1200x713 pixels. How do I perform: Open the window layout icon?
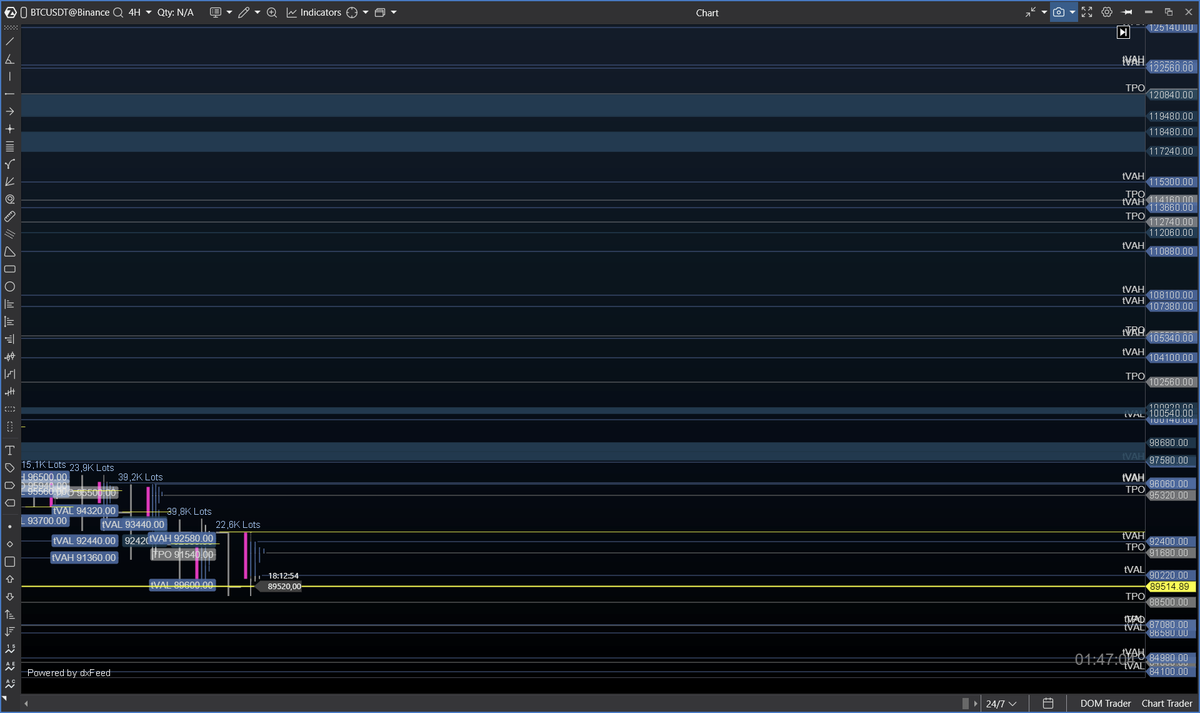point(380,13)
